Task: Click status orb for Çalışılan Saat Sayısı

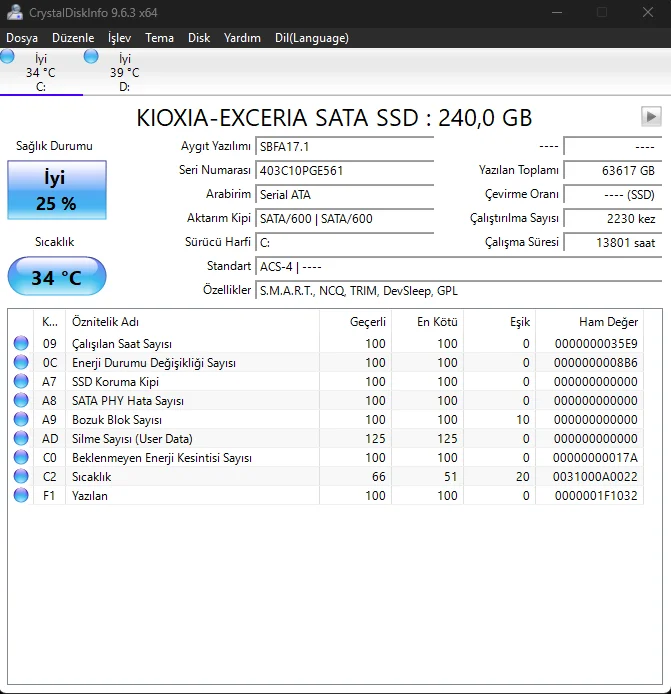Action: pos(21,344)
